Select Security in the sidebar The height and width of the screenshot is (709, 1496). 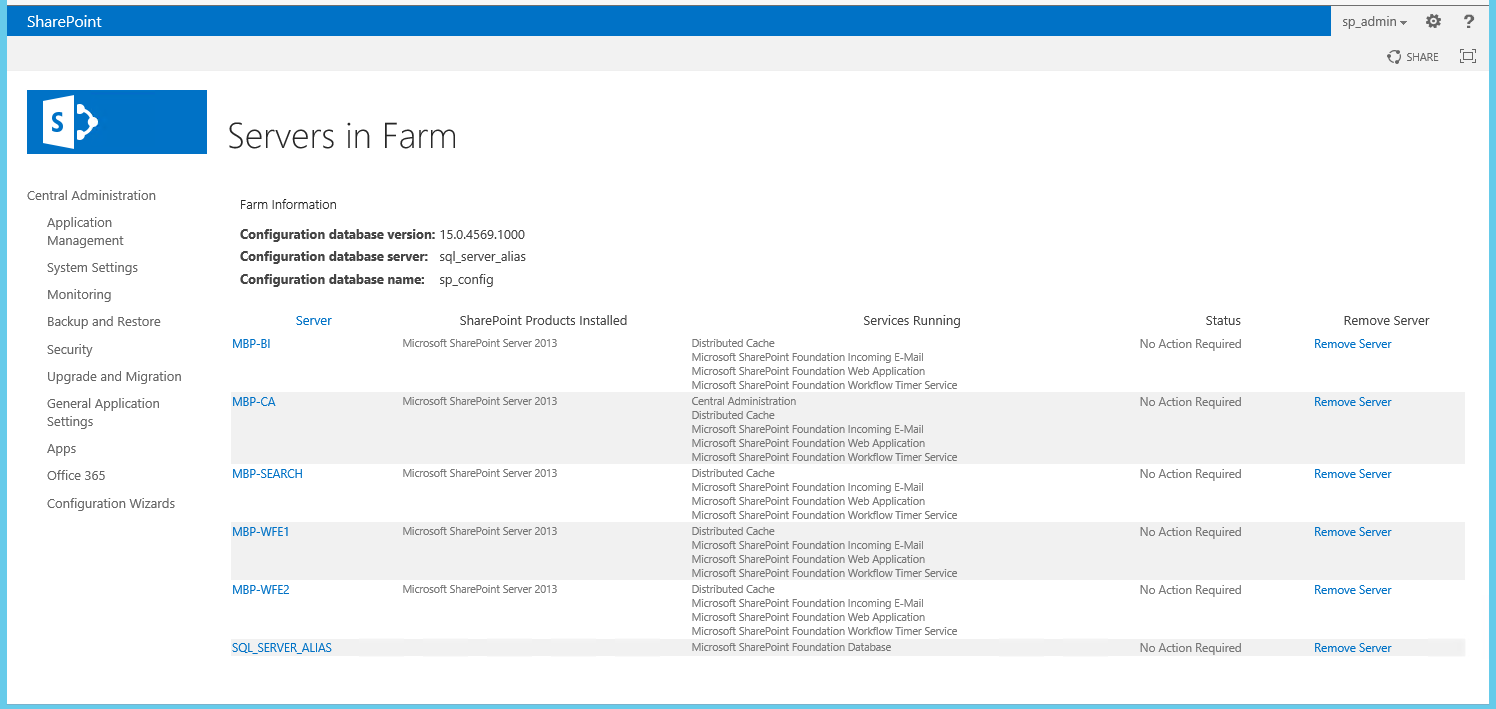pos(69,350)
